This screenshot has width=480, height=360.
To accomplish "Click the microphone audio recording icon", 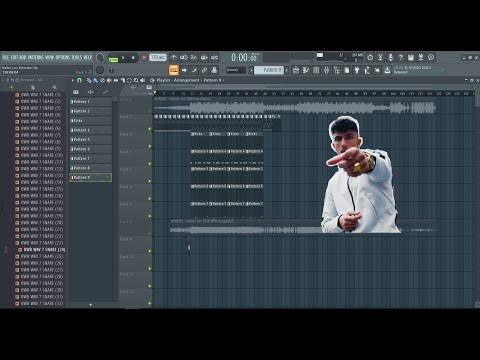I will pos(390,57).
